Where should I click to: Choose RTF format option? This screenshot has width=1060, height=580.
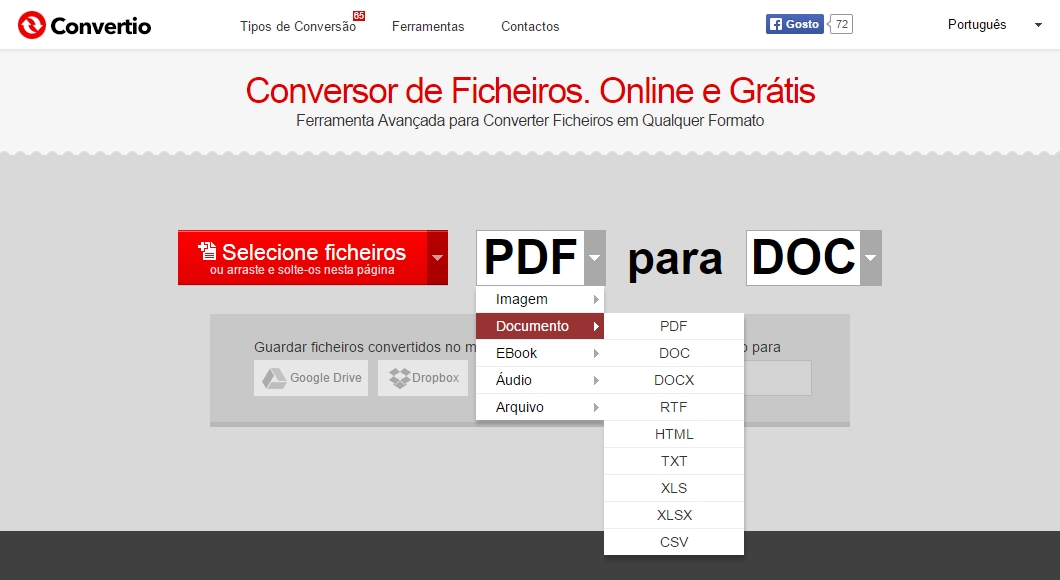[674, 407]
